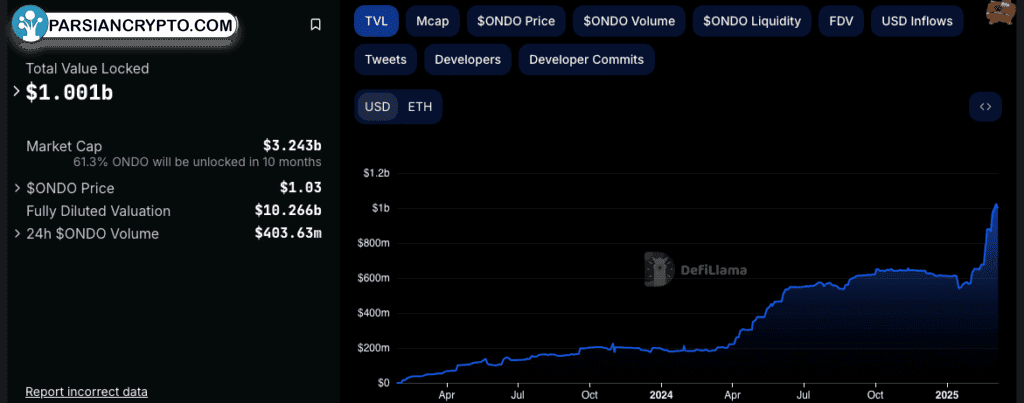The width and height of the screenshot is (1024, 403).
Task: Switch chart denomination to USD
Action: tap(377, 106)
